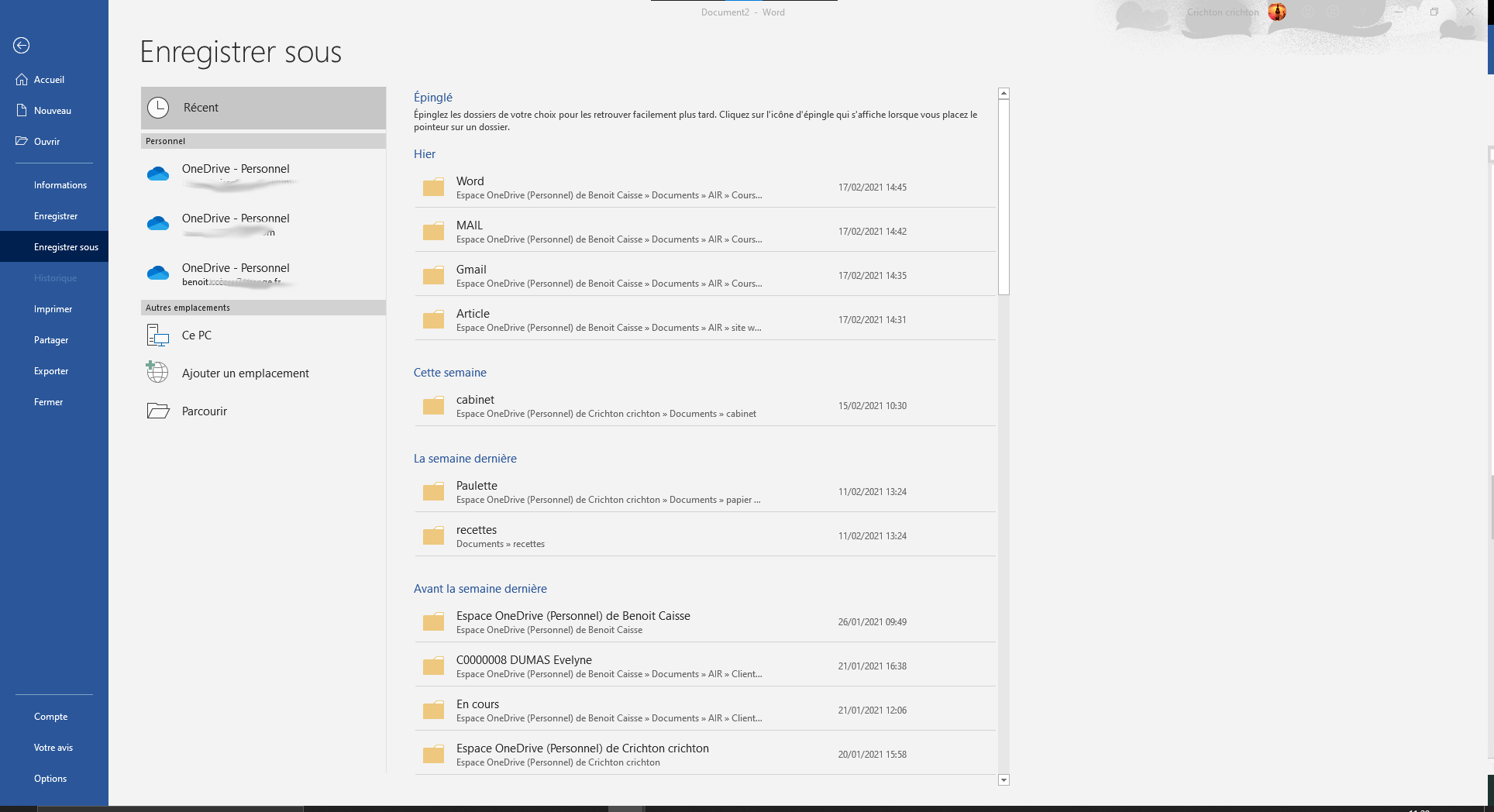This screenshot has width=1494, height=812.
Task: Select Imprimer from the left menu
Action: click(53, 308)
